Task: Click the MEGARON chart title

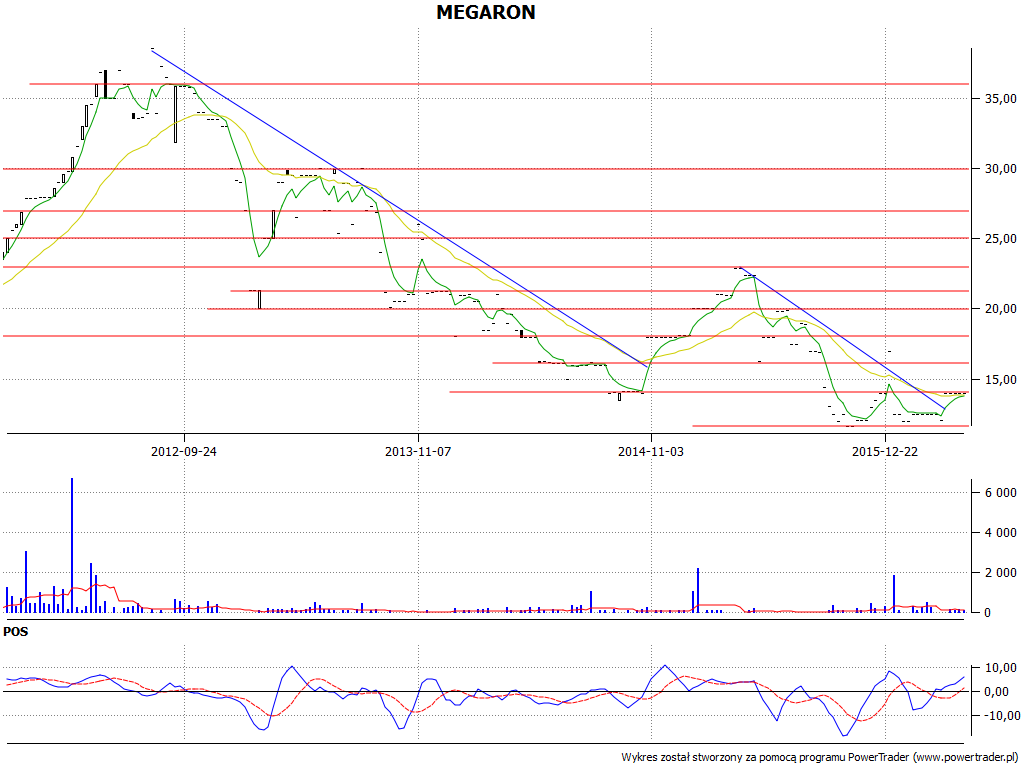Action: (x=486, y=12)
